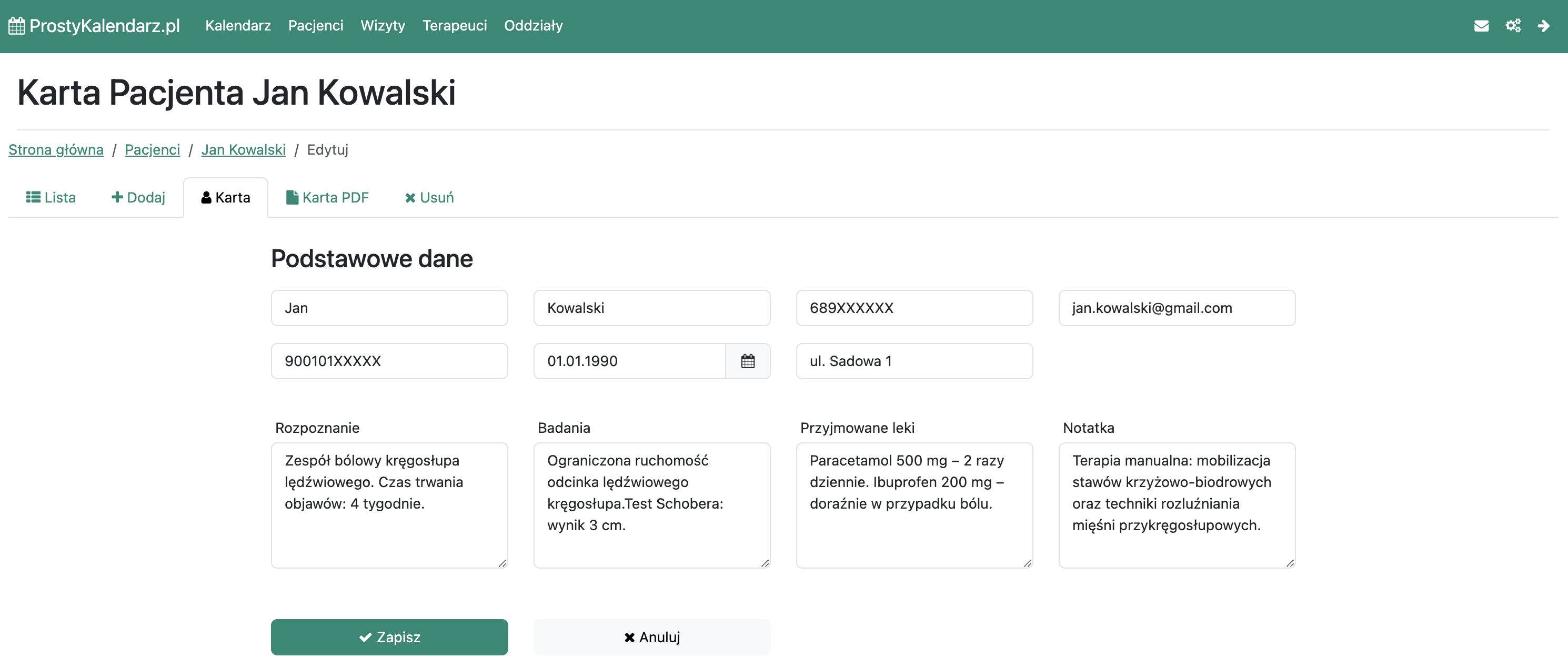Open the Dodaj tab

coord(138,198)
